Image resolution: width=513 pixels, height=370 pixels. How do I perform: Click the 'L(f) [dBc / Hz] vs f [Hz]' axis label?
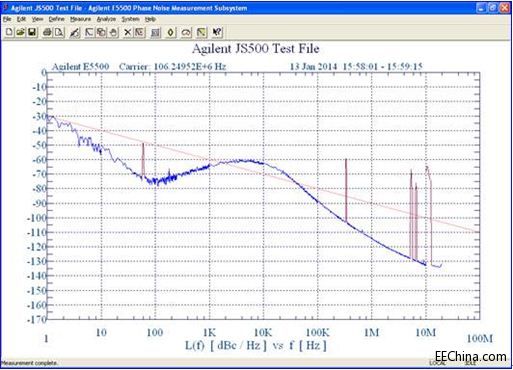click(256, 345)
